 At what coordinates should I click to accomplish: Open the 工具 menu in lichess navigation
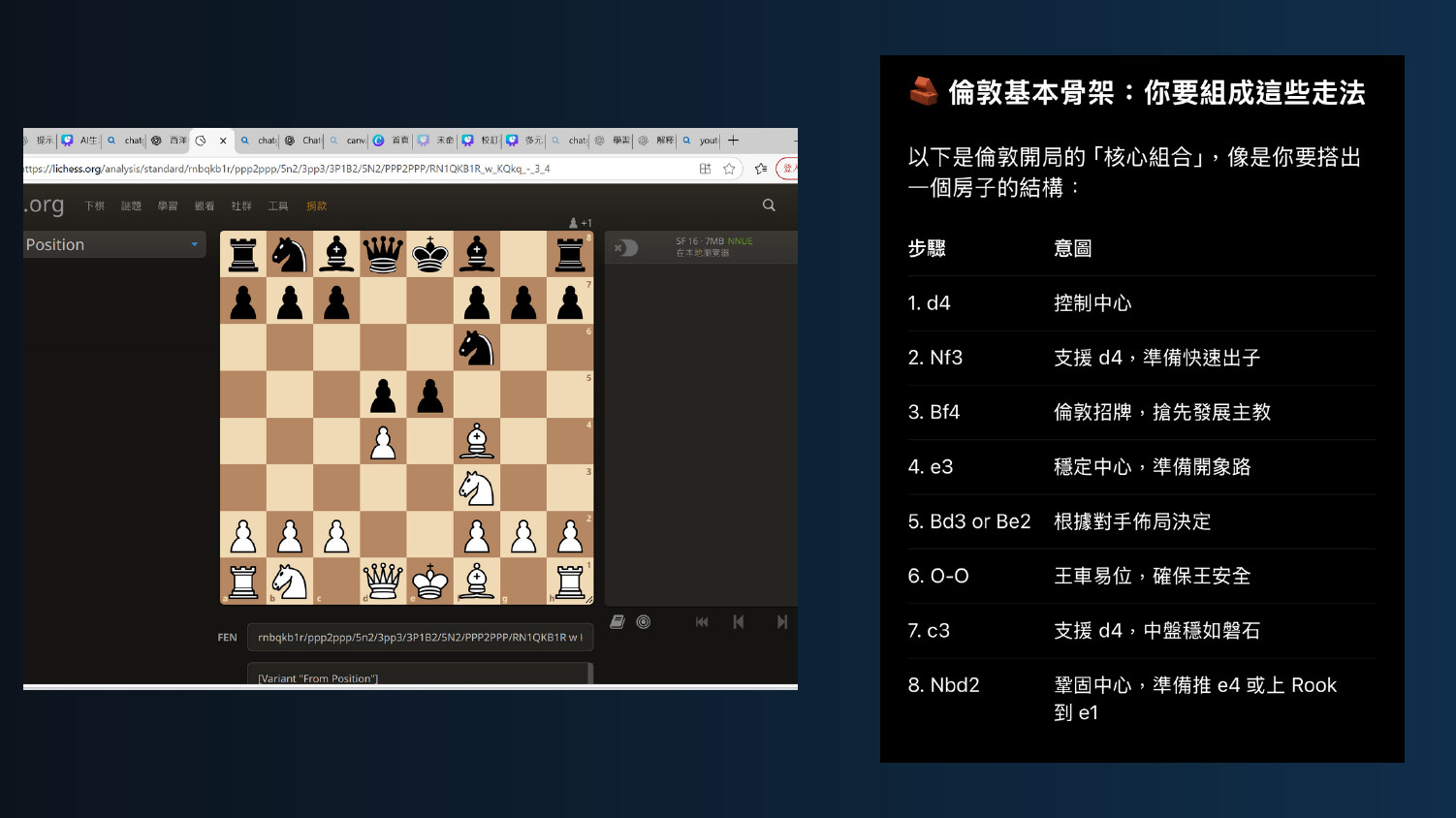[278, 206]
